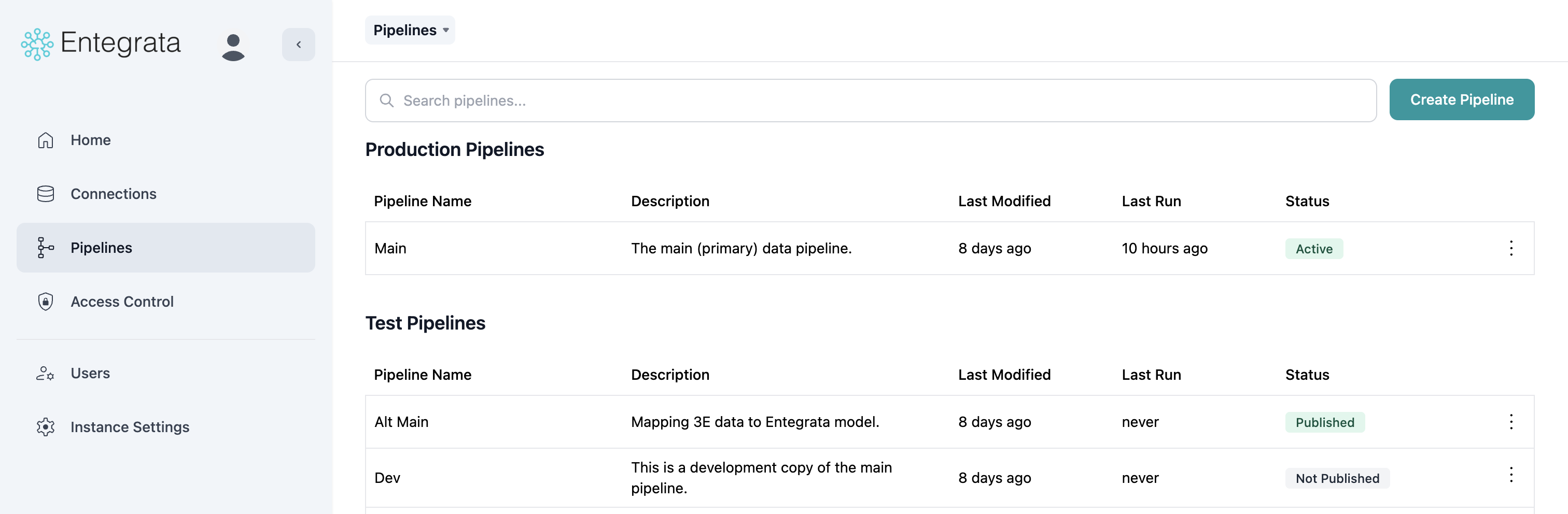1568x514 pixels.
Task: Focus the Search pipelines field
Action: point(871,101)
